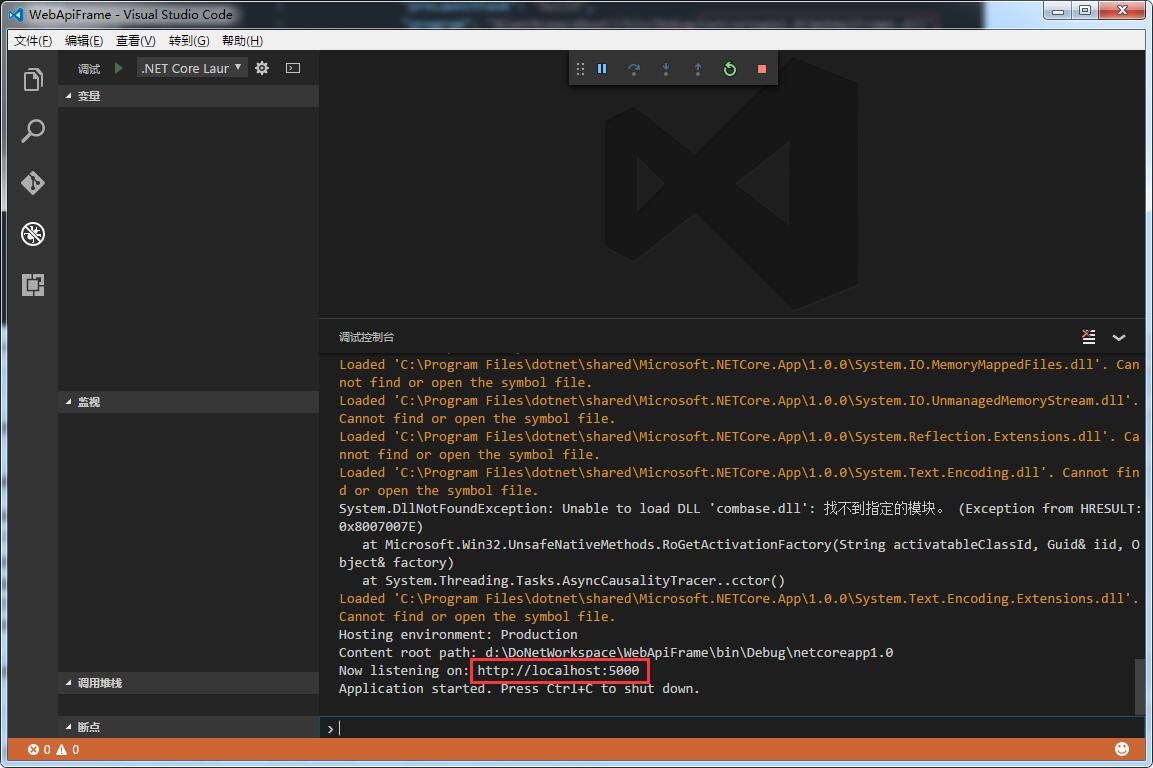
Task: Collapse the 调用堆栈 (Call Stack) section
Action: [188, 683]
